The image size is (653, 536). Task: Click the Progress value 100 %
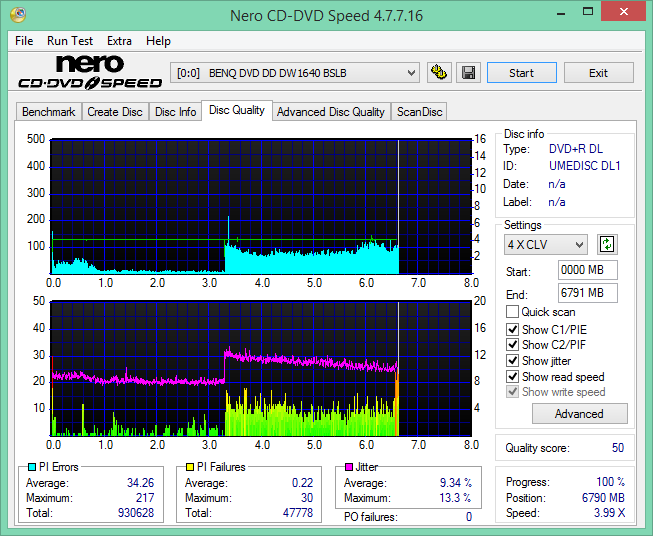[611, 482]
